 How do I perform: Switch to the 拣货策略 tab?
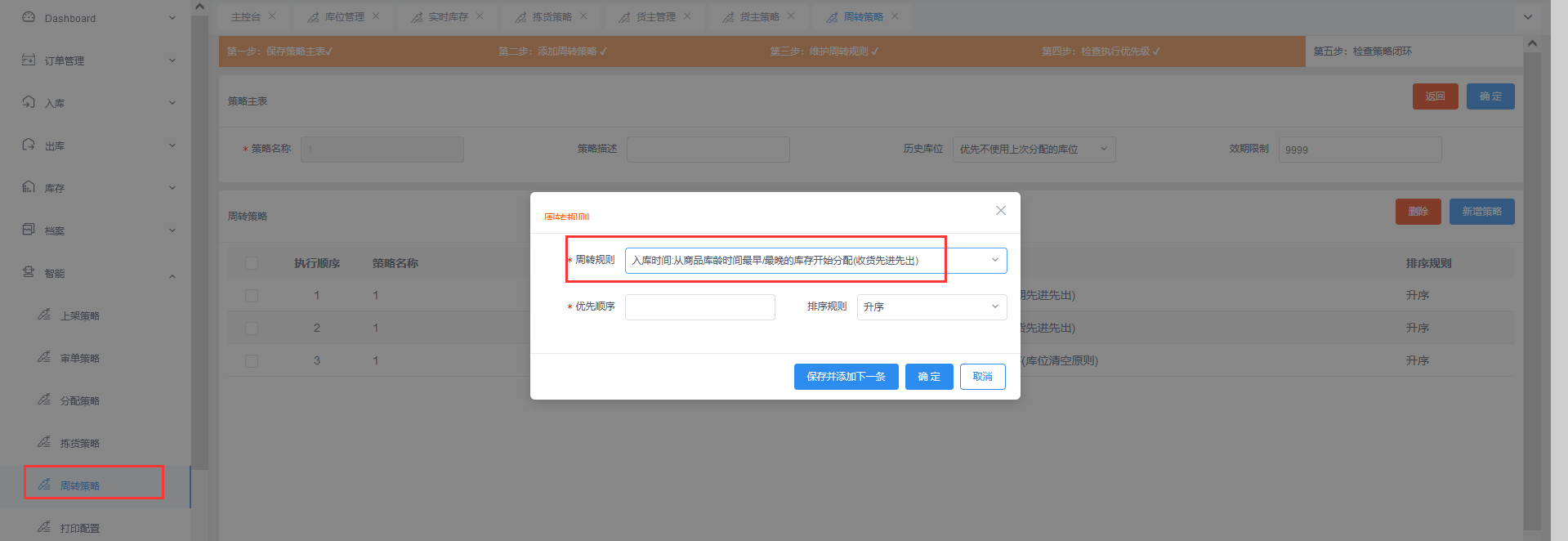coord(552,16)
